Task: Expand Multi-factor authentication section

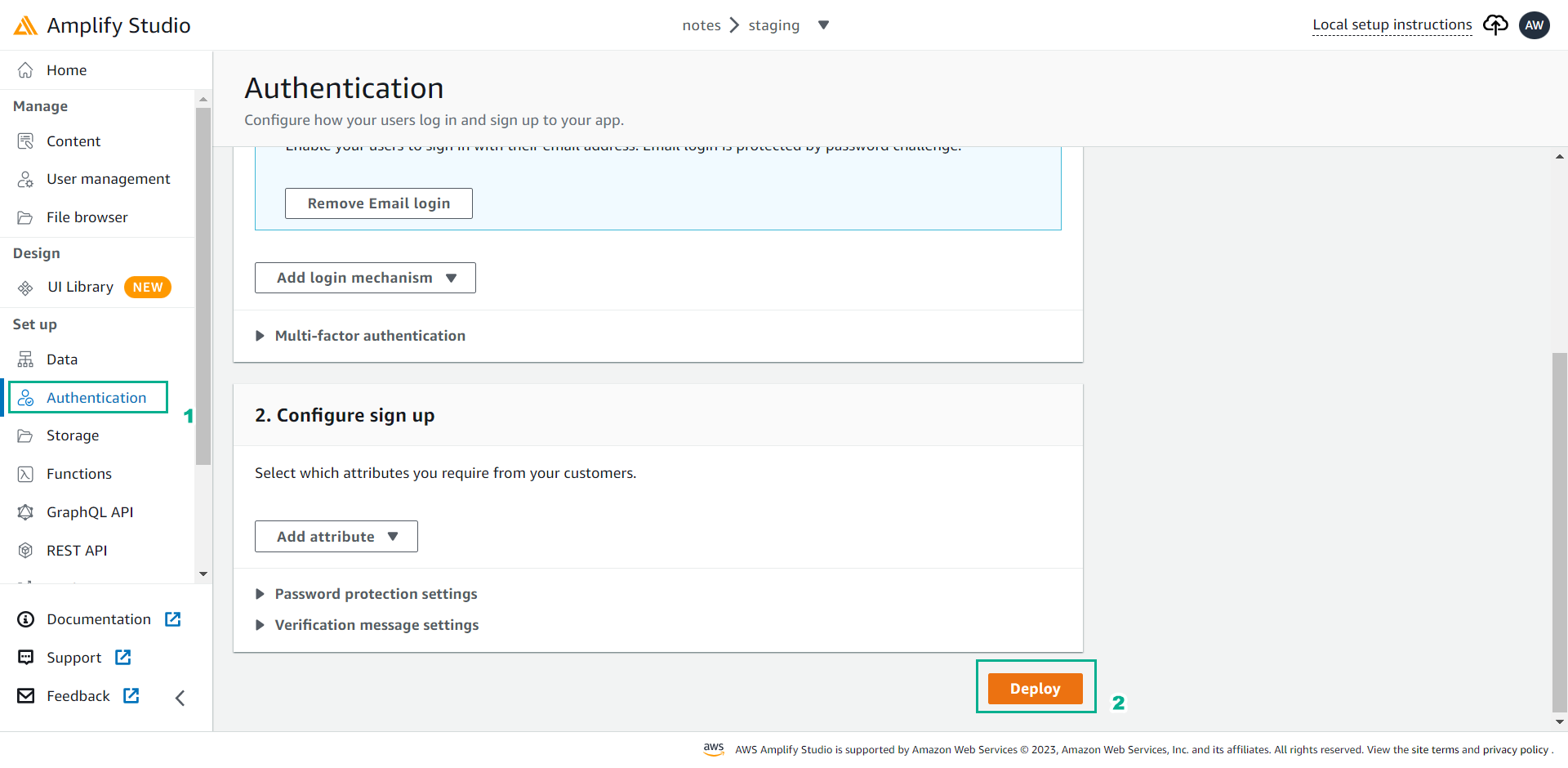Action: 361,336
